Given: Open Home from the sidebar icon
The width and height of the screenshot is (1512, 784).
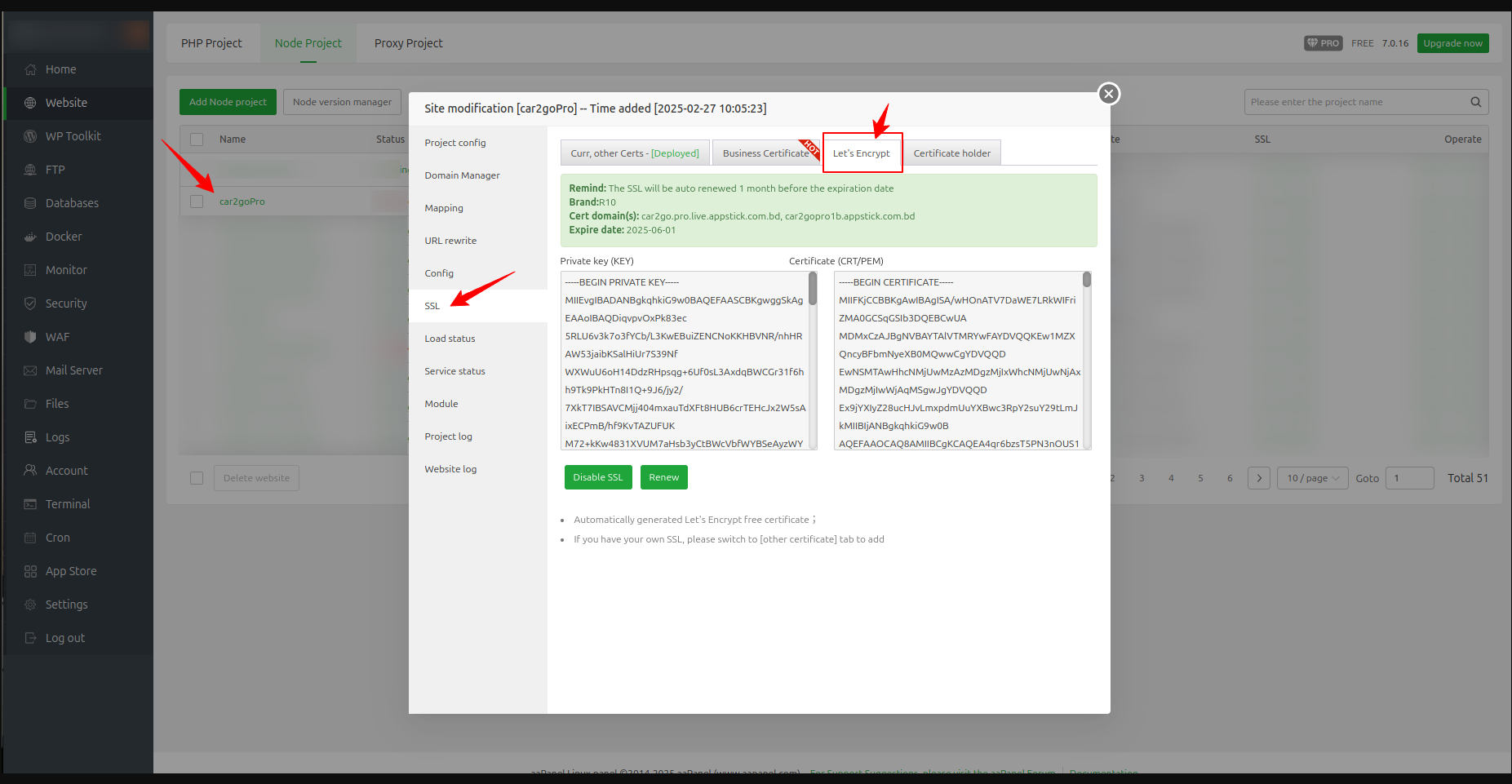Looking at the screenshot, I should pyautogui.click(x=30, y=69).
